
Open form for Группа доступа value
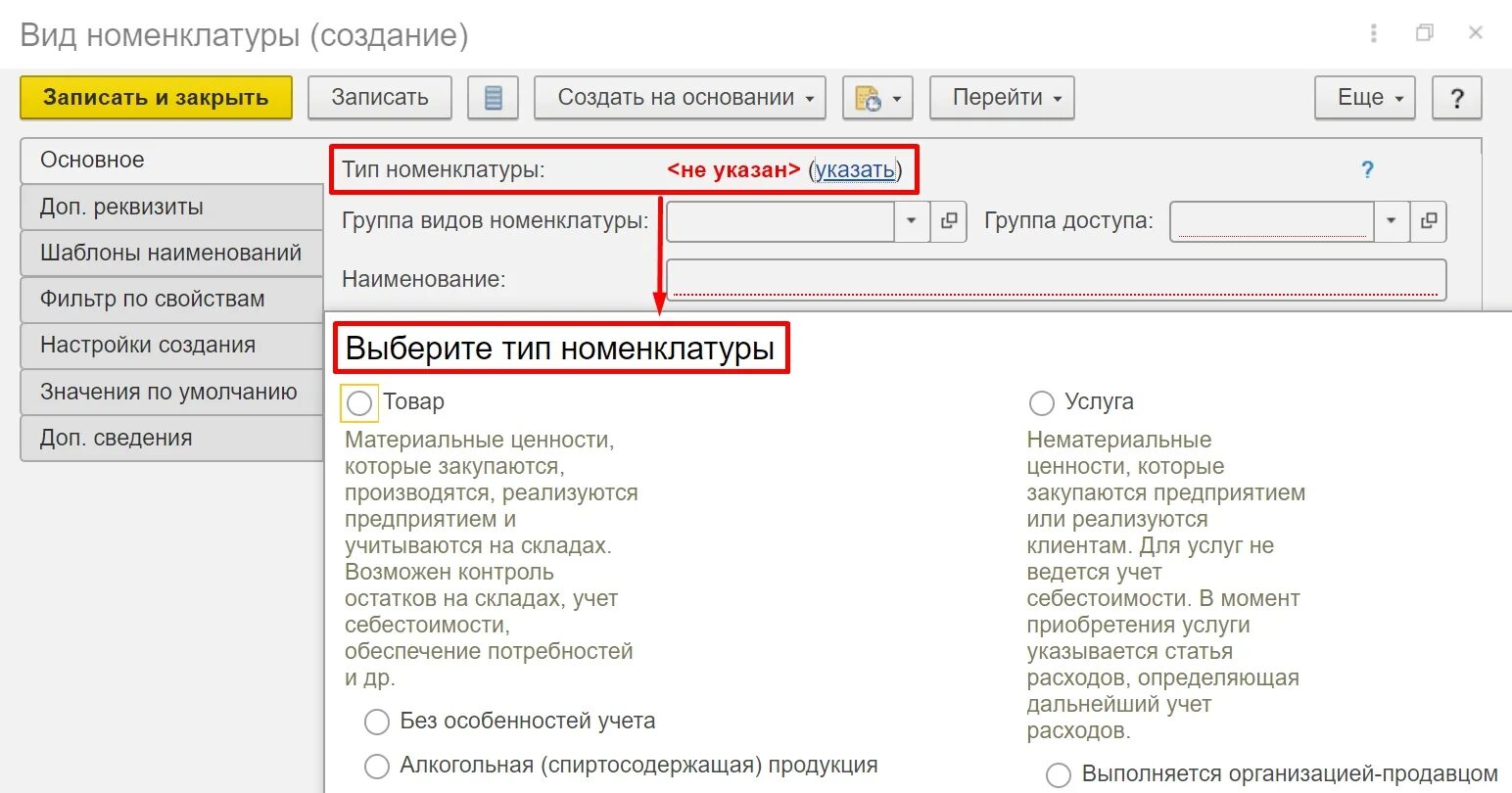tap(1428, 221)
